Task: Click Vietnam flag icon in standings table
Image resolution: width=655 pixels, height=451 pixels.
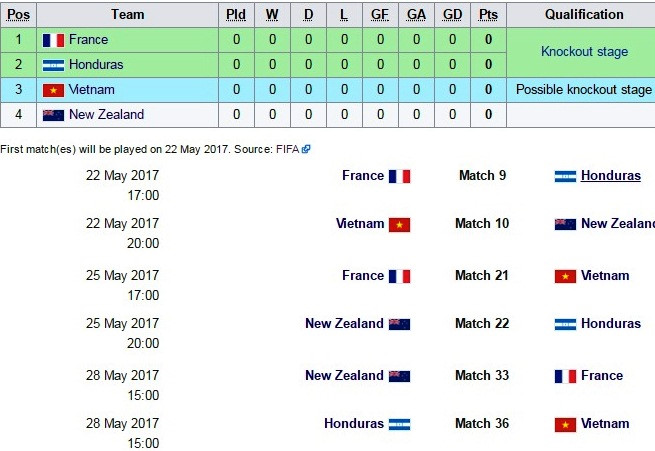Action: pos(53,90)
